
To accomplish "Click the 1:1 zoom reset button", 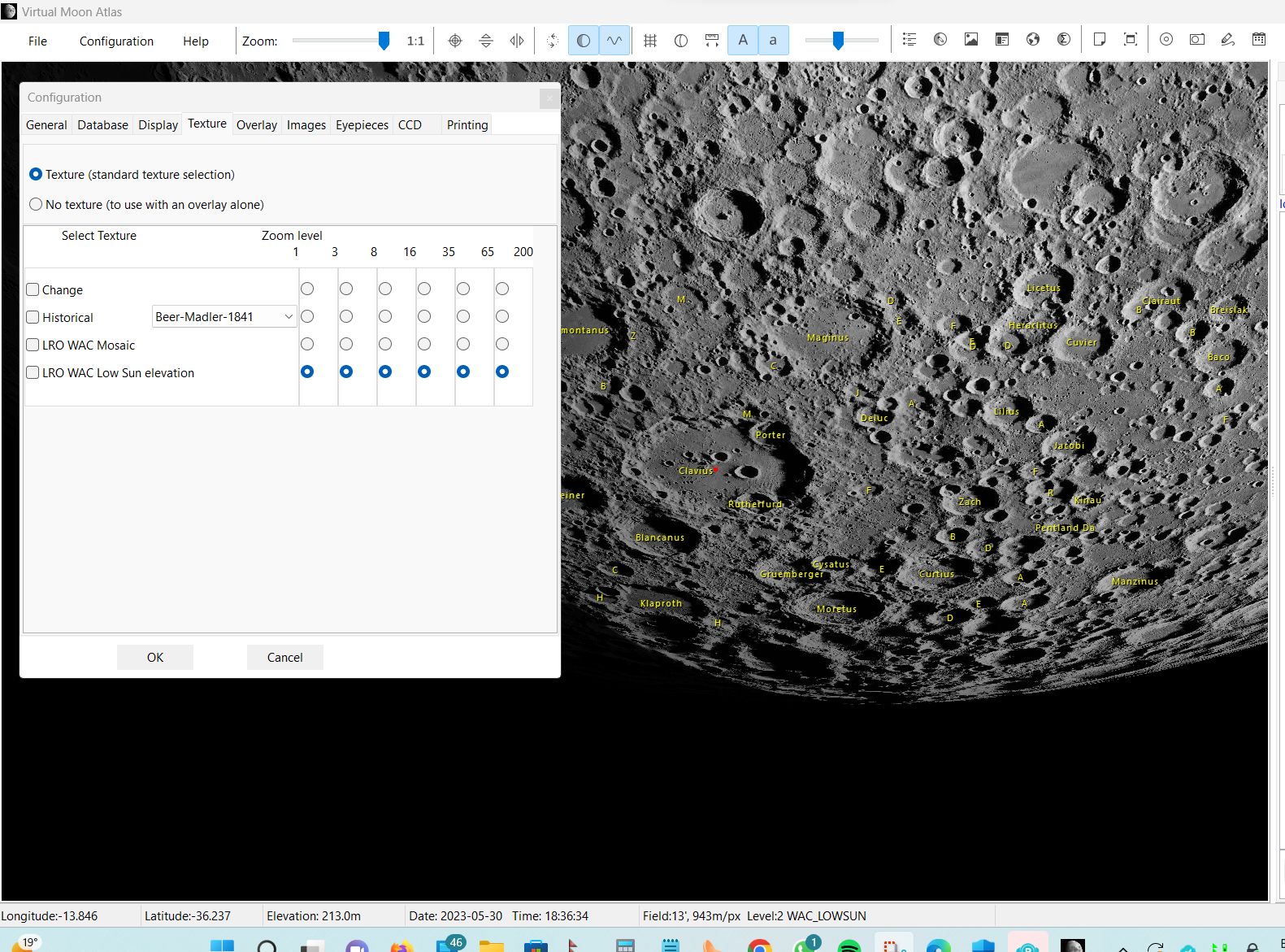I will click(415, 41).
